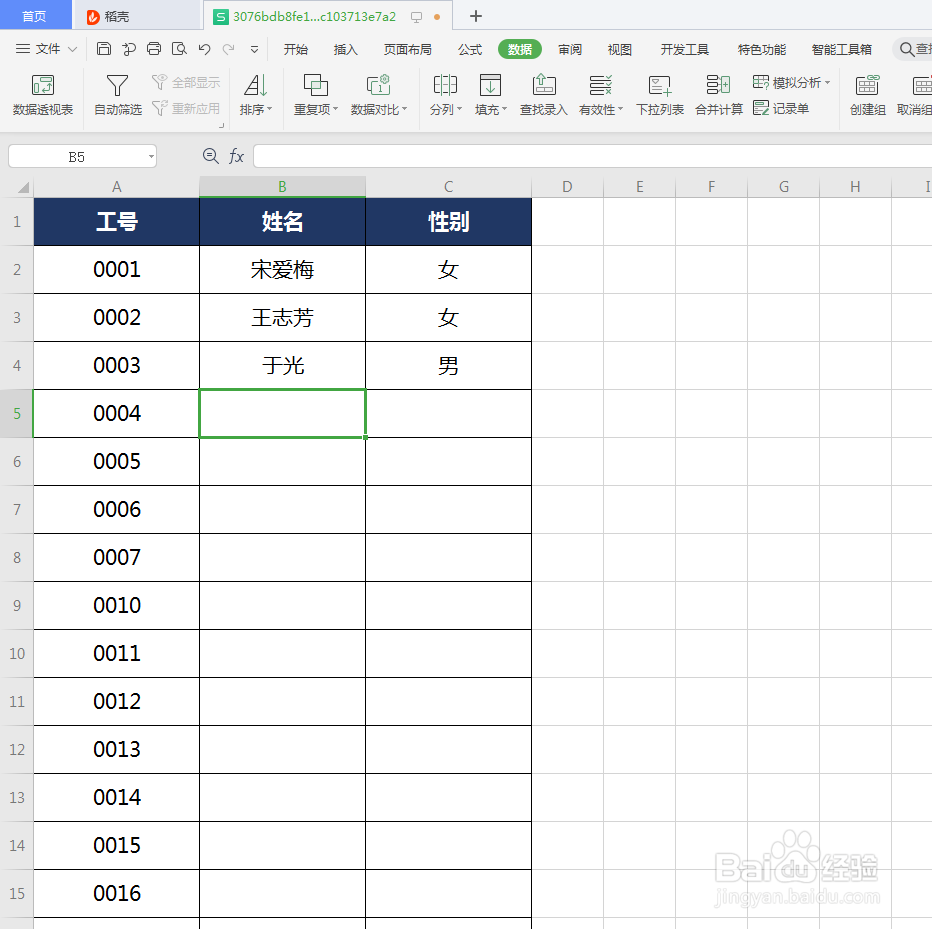Go to the 首页 home page tab
The image size is (932, 929).
(x=34, y=16)
